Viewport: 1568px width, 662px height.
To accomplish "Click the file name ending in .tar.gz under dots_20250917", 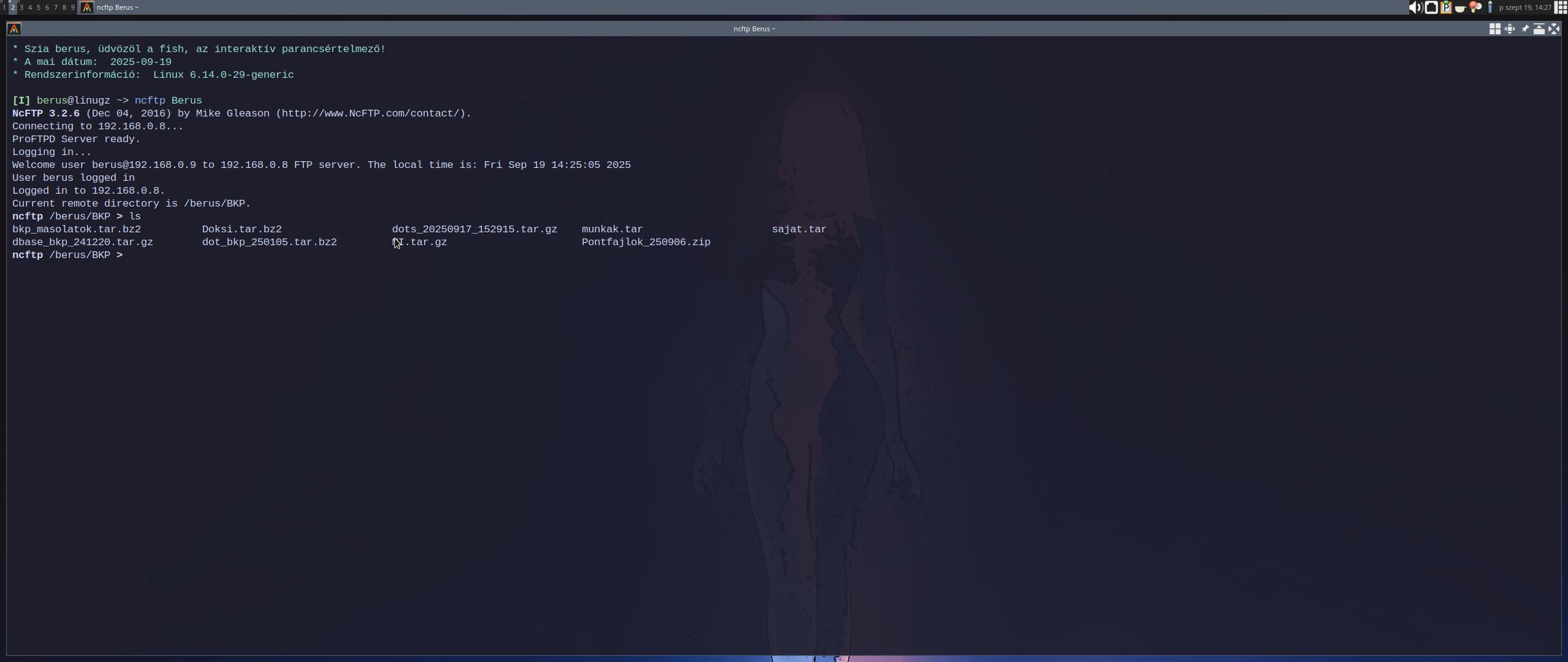I will tap(420, 242).
